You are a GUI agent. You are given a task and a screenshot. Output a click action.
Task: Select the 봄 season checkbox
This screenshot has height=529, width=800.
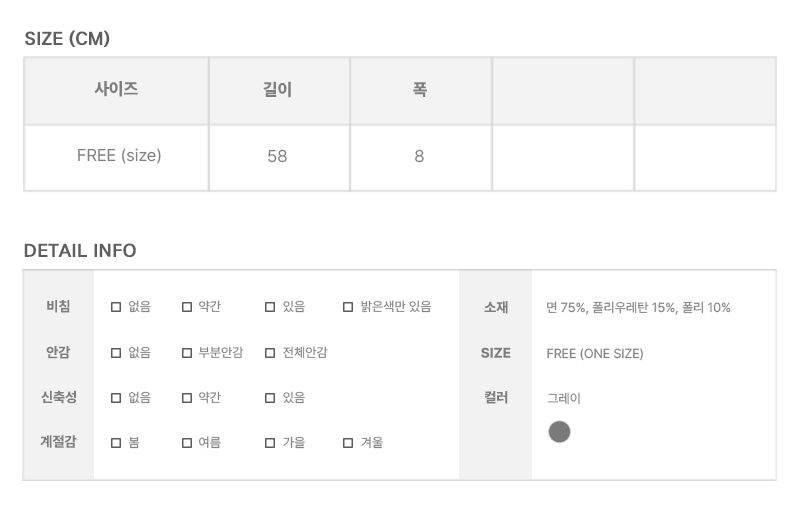click(116, 443)
